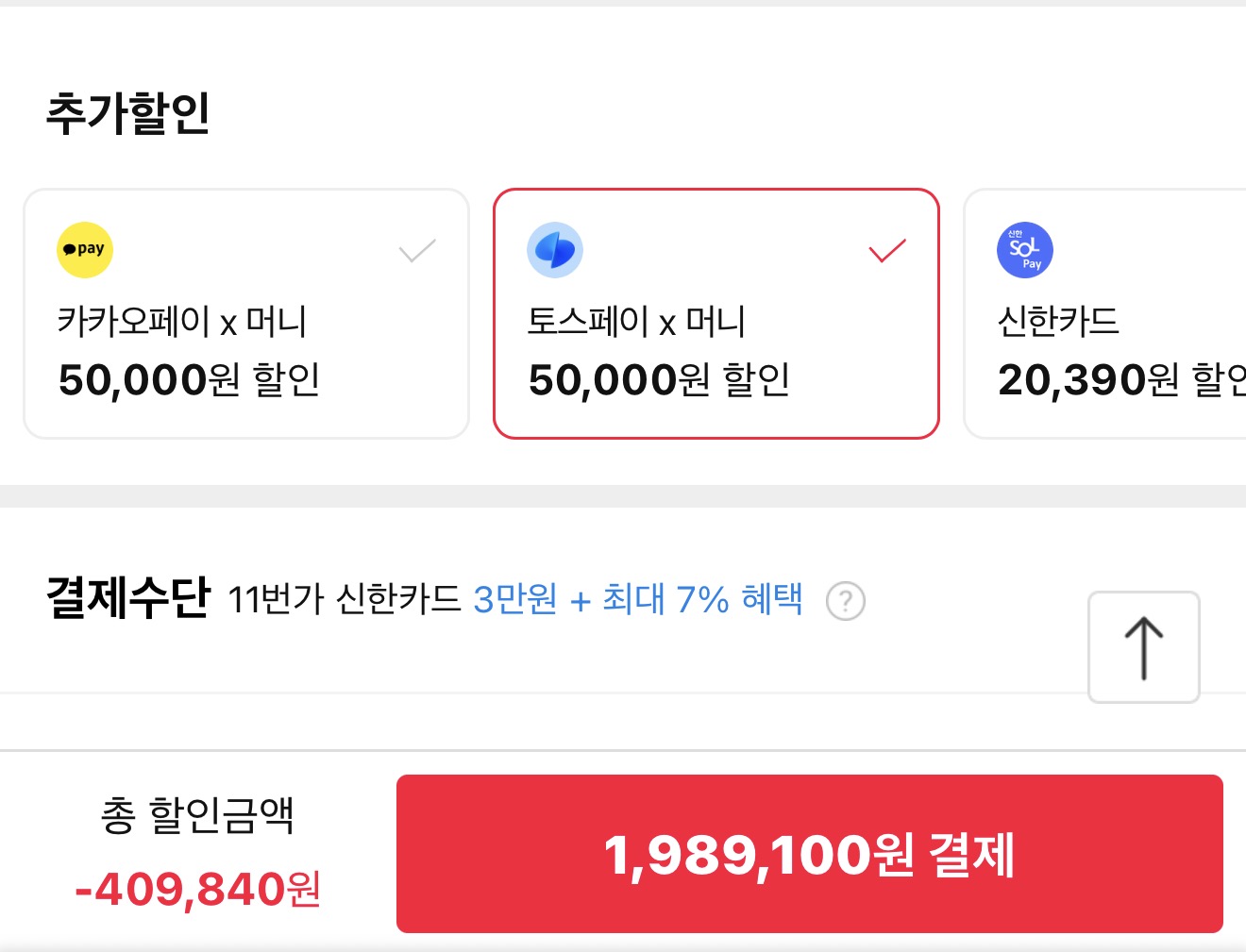Select the 신한카드 discount option label
The image size is (1246, 952).
pos(1058,322)
